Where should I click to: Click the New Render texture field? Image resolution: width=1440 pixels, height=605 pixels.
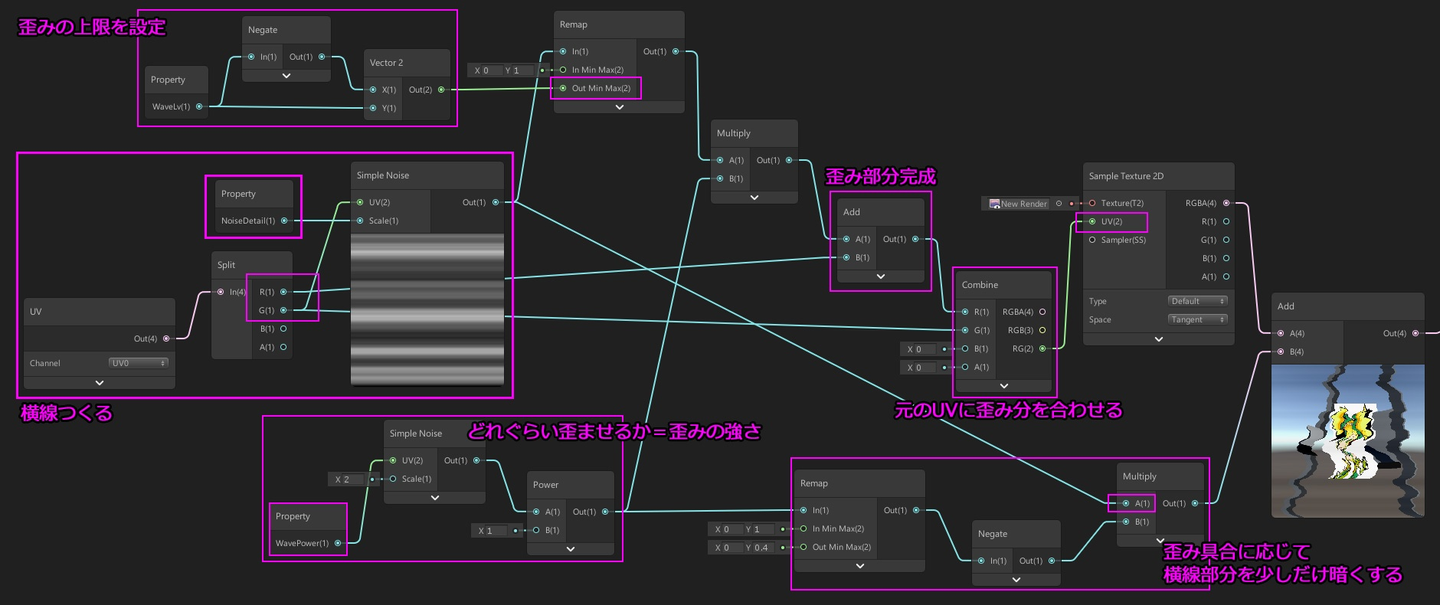click(1017, 203)
